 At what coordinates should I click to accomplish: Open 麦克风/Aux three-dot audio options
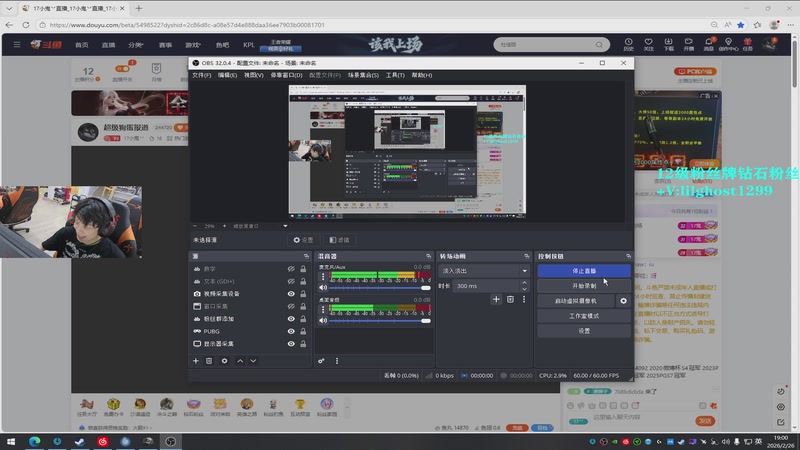coord(322,277)
